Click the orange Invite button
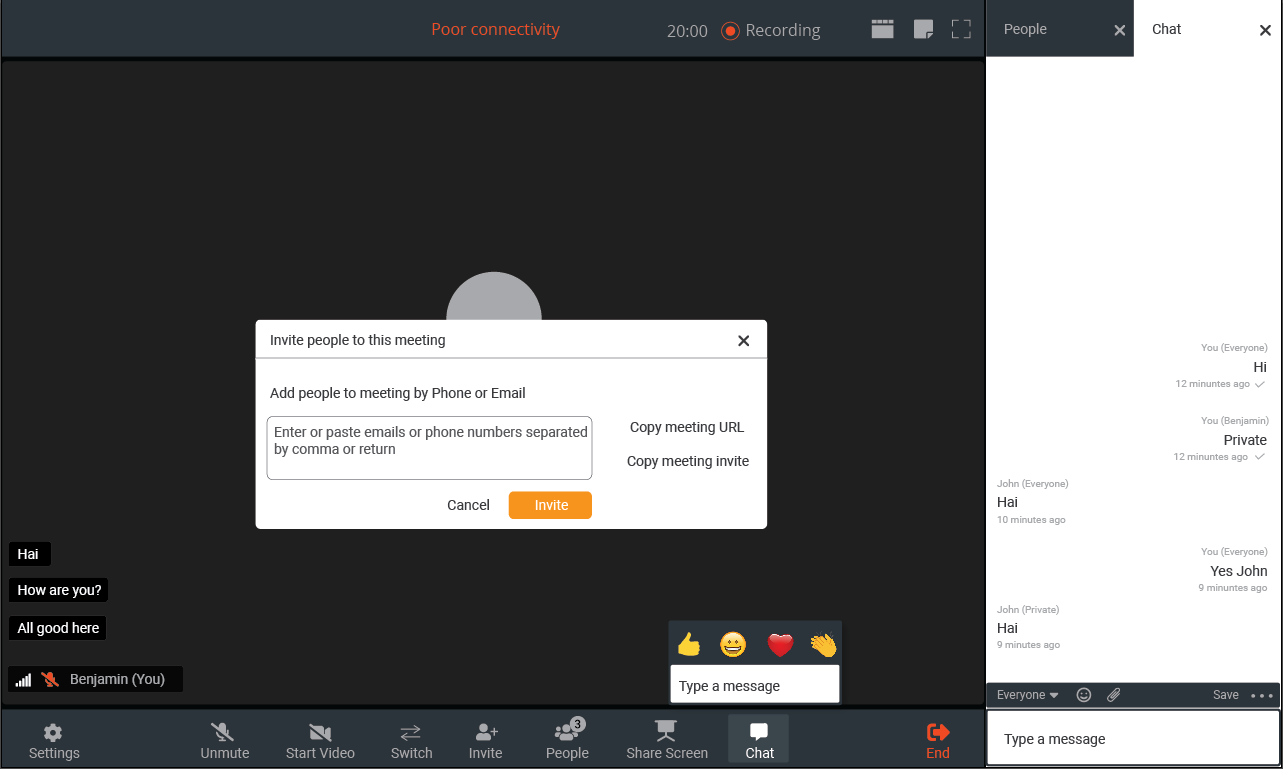 [x=550, y=505]
